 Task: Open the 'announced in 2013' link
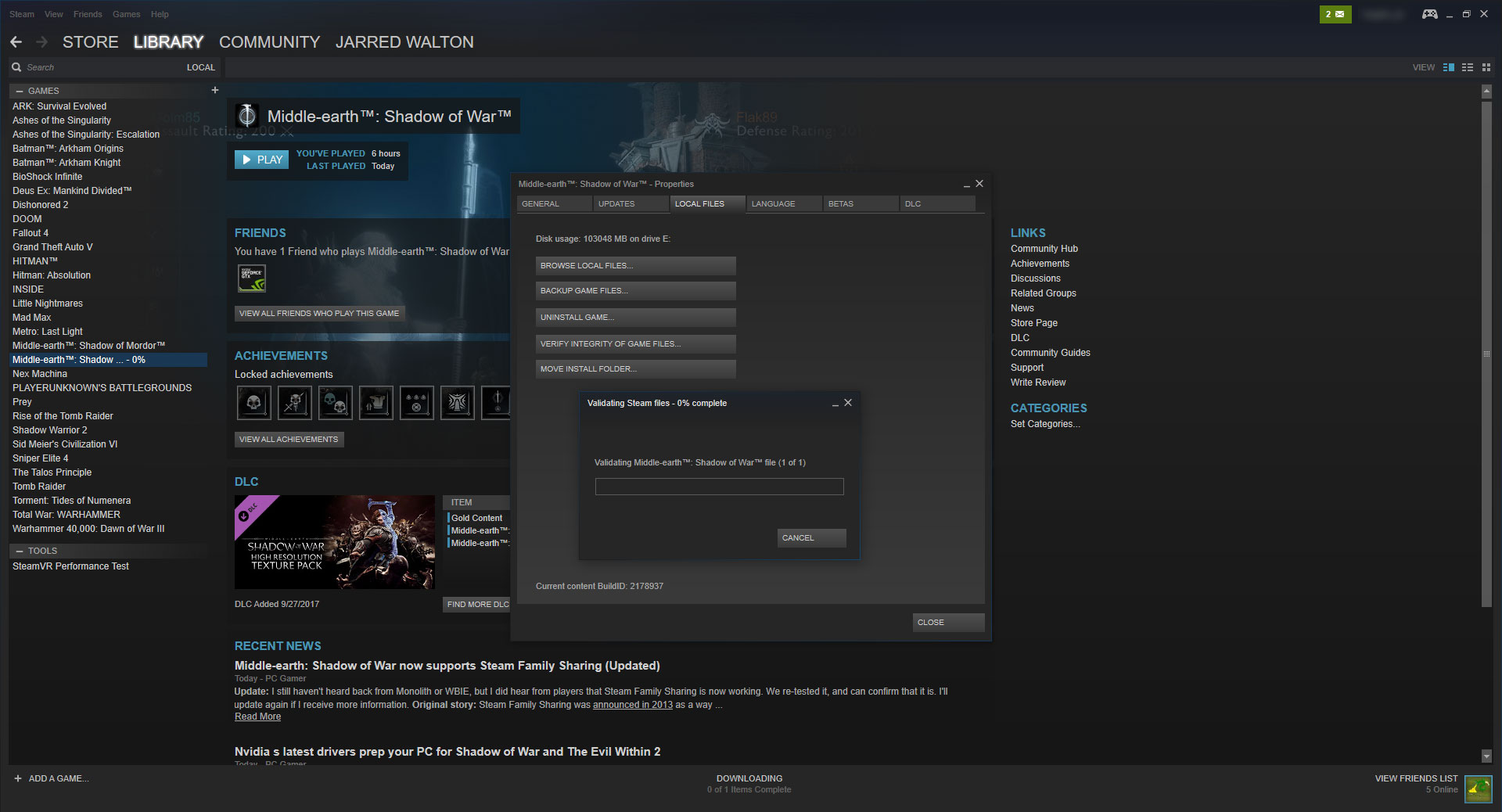click(x=633, y=705)
